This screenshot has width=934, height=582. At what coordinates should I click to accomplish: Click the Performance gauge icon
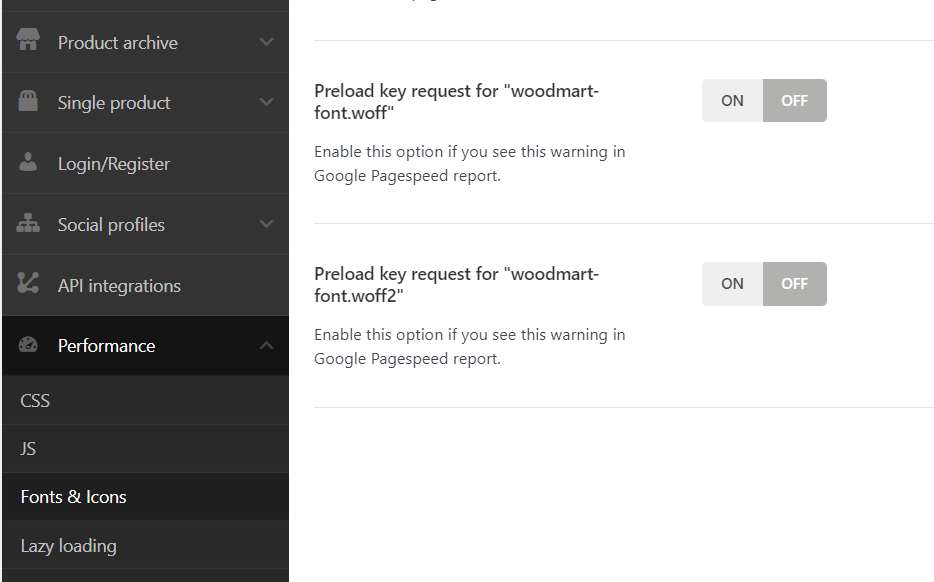click(x=28, y=345)
